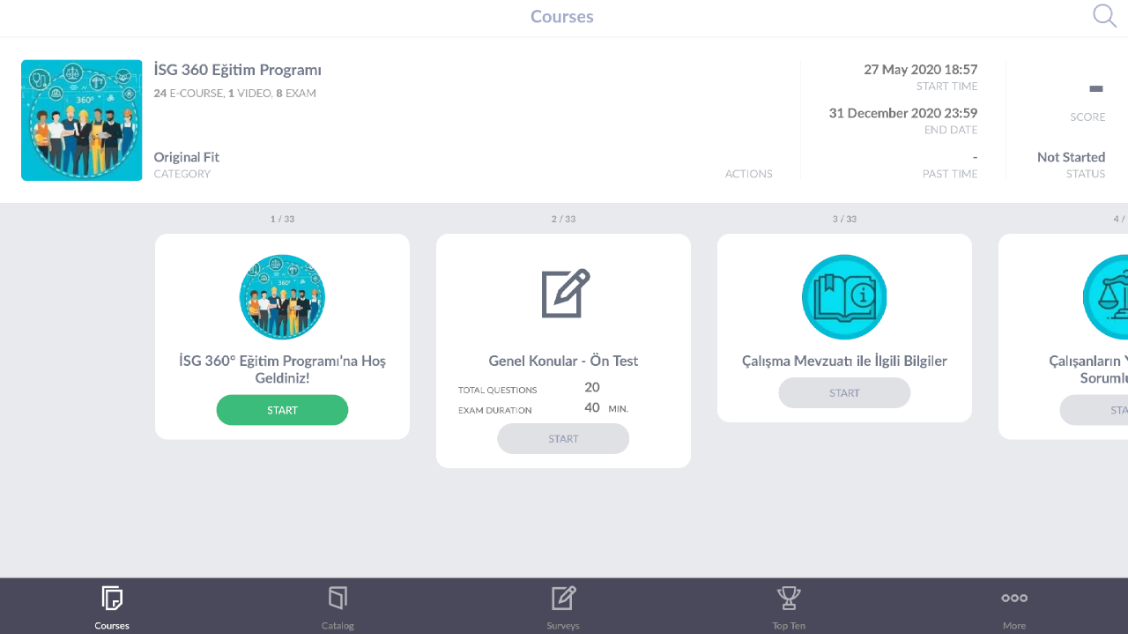Screen dimensions: 1128x634
Task: Select the Catalog label in bottom bar
Action: 337,625
